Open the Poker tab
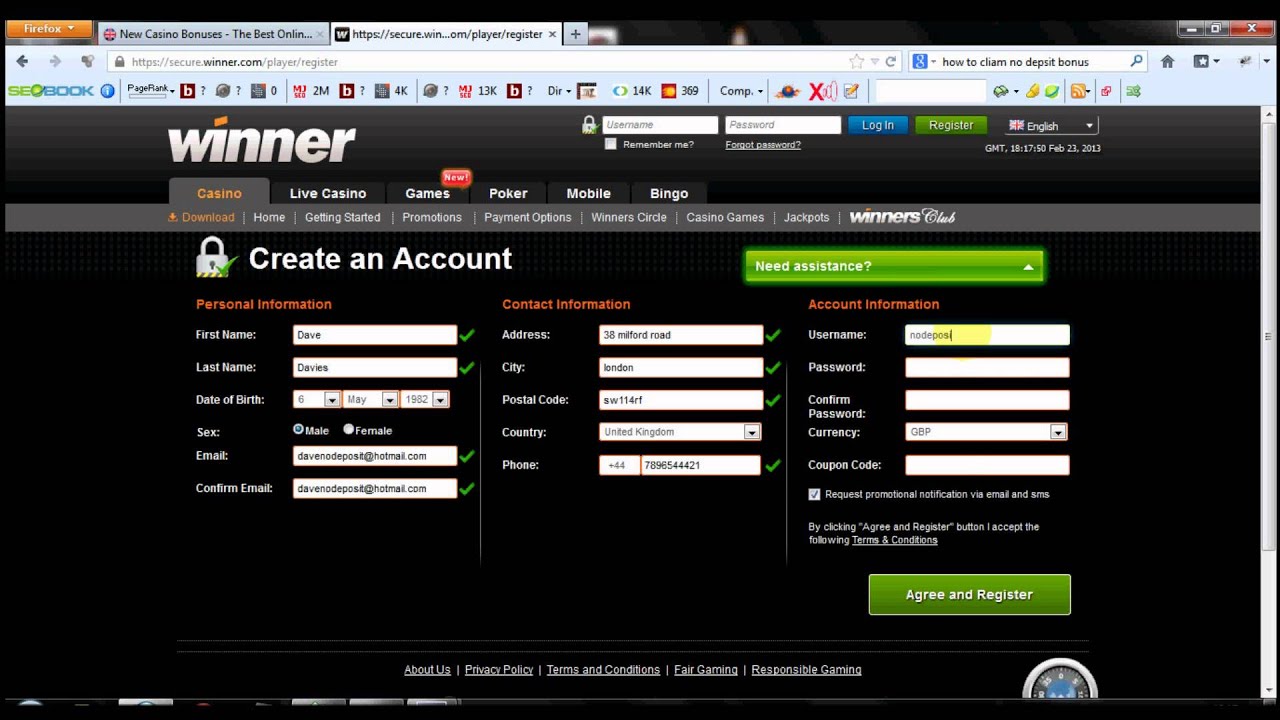Viewport: 1280px width, 720px height. pos(508,193)
